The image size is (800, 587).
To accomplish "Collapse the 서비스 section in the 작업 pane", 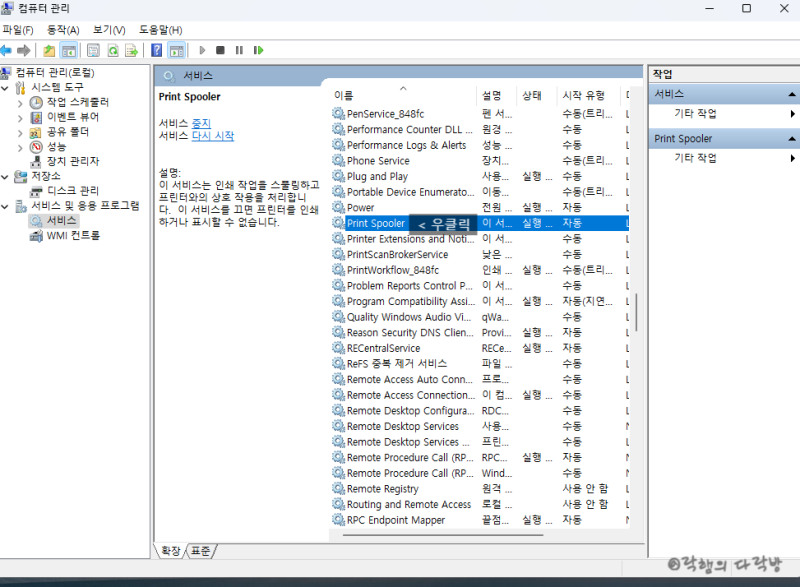I will [791, 94].
